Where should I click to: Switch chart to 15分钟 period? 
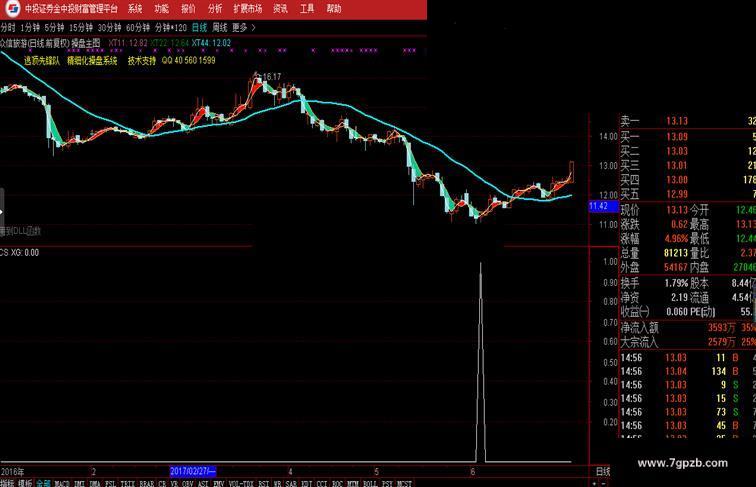coord(81,27)
